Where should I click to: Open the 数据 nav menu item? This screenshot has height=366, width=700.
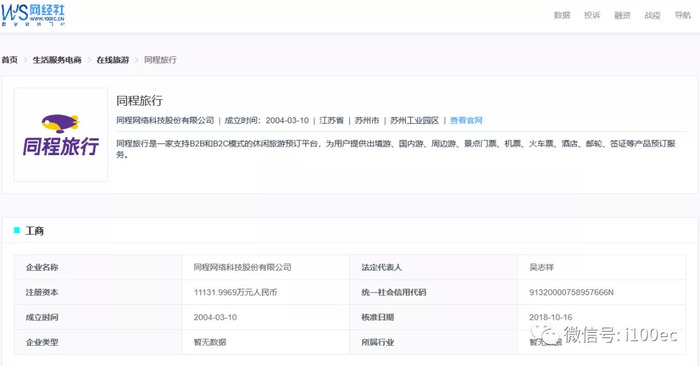[562, 15]
